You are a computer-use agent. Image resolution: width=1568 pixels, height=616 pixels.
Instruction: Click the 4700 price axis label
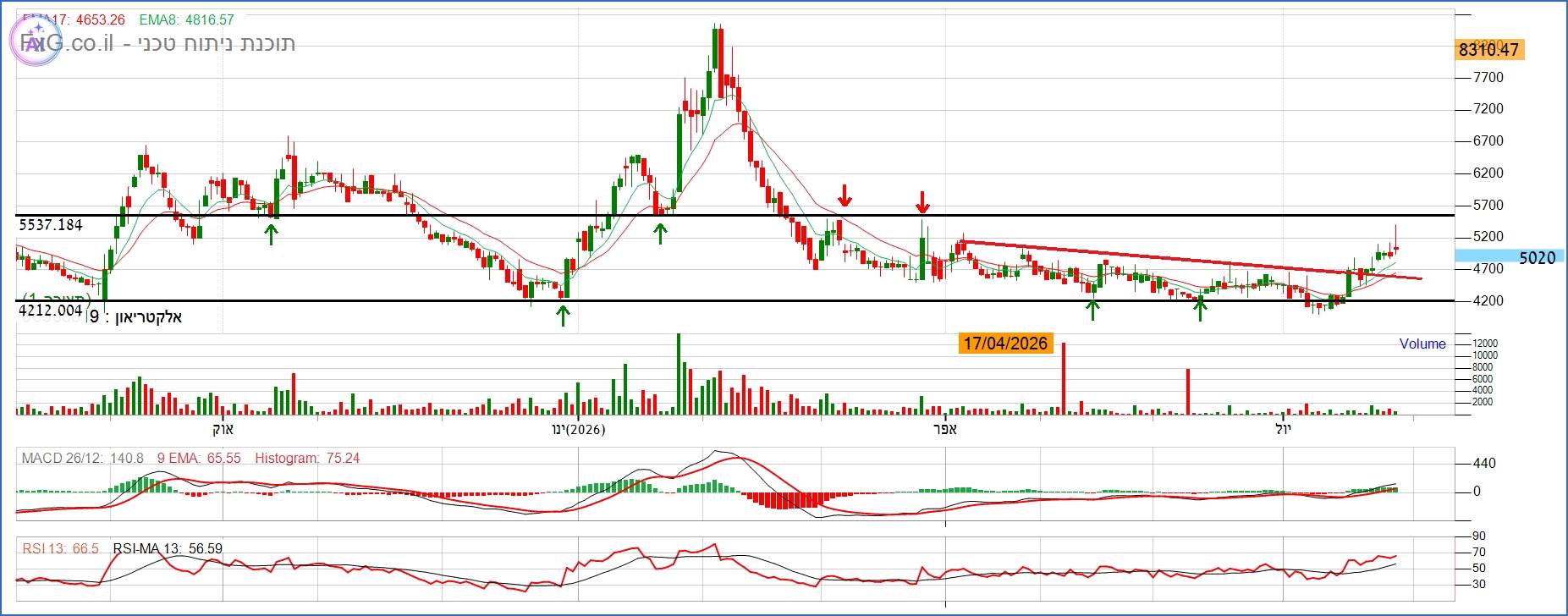[1488, 269]
